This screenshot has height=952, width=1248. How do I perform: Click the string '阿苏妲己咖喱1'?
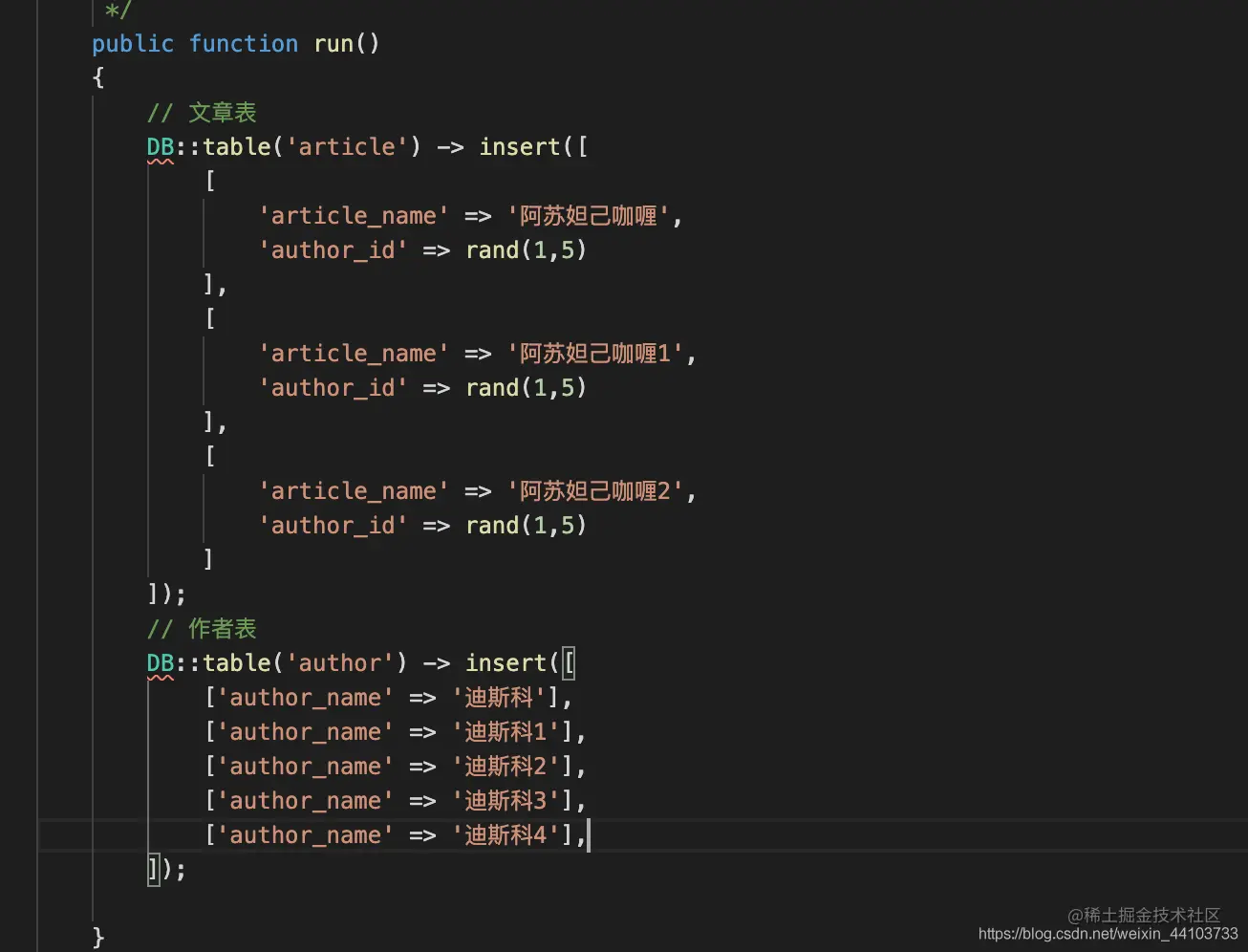tap(595, 354)
